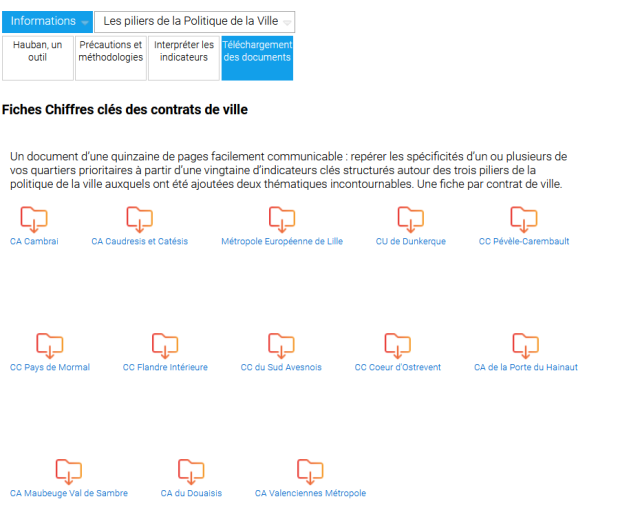Click download icon above CU de Dunkerque

(x=411, y=219)
